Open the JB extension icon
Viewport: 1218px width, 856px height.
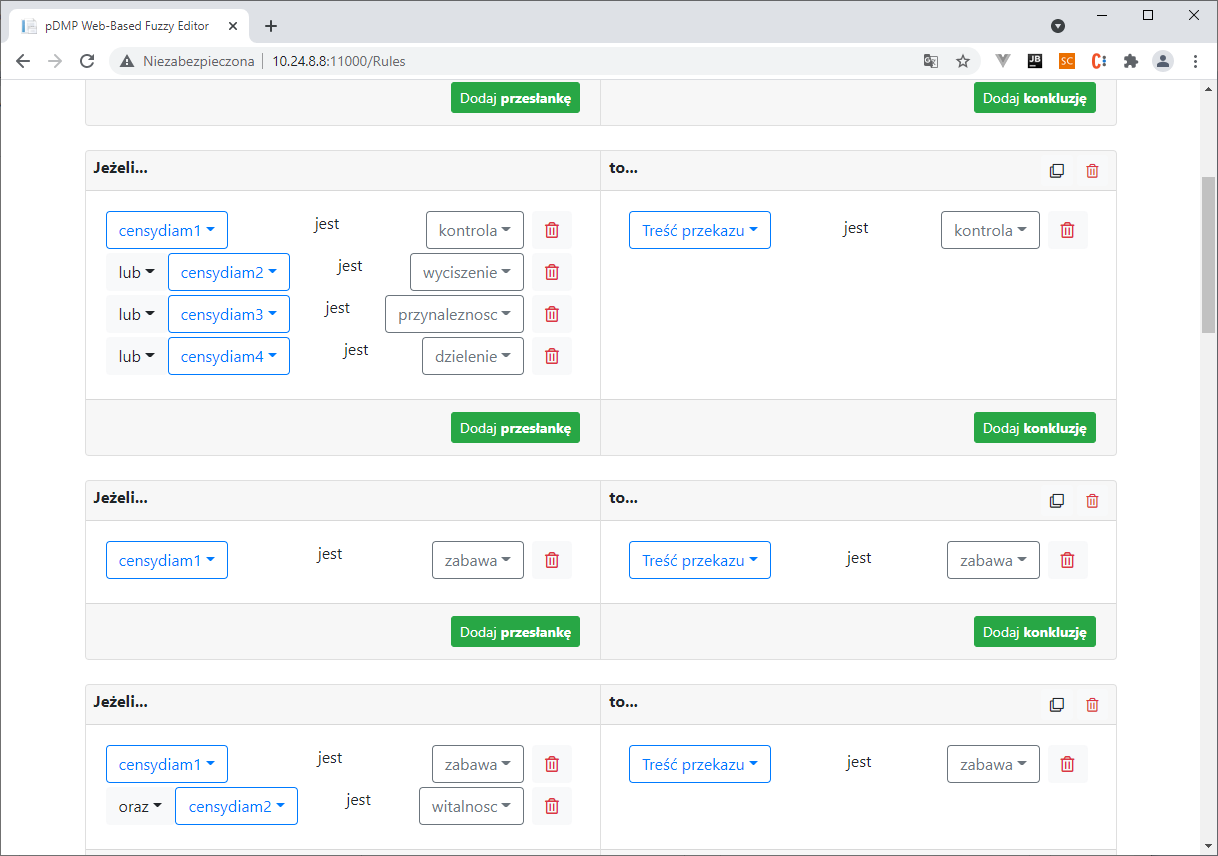1035,61
